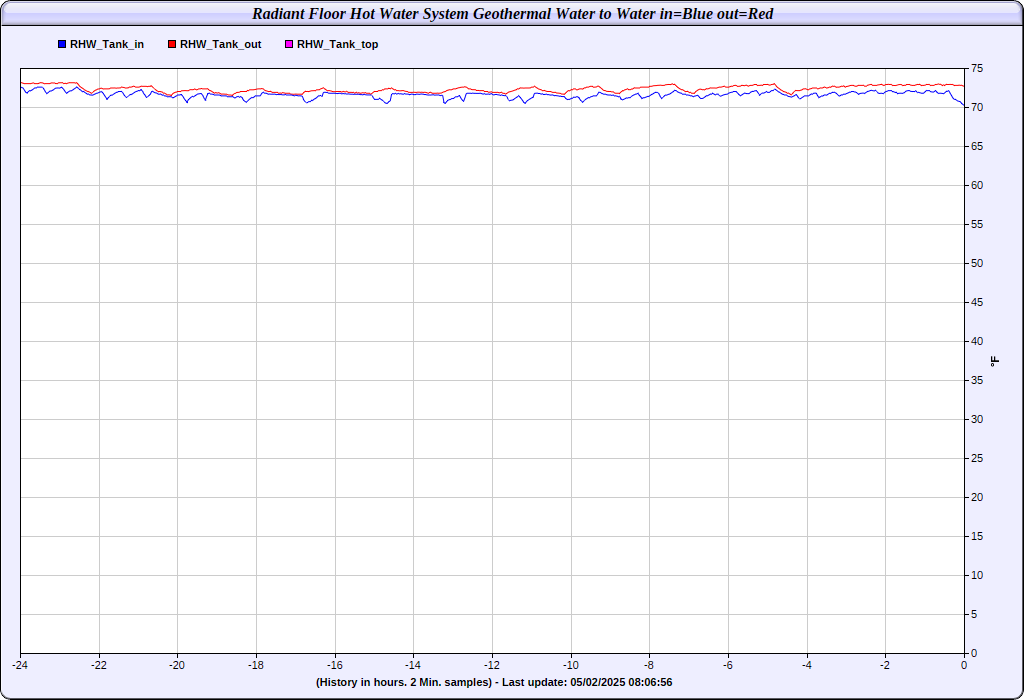The width and height of the screenshot is (1024, 700).
Task: Click the 10 degree y-axis value
Action: 977,575
